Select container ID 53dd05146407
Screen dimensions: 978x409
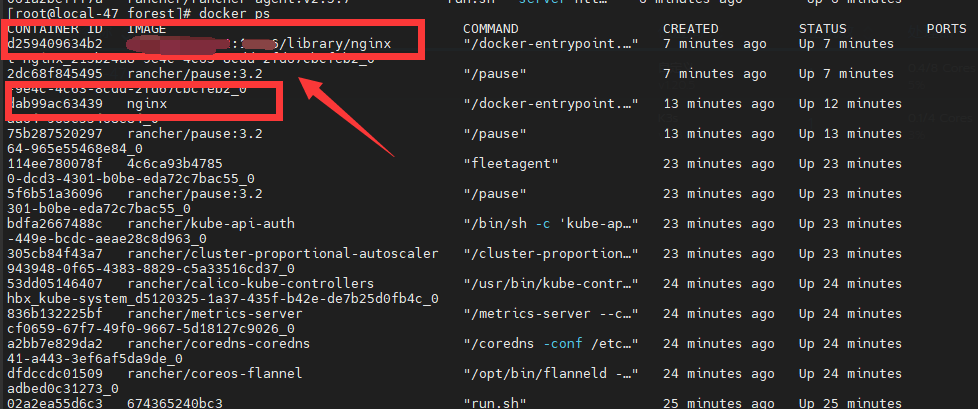(55, 284)
